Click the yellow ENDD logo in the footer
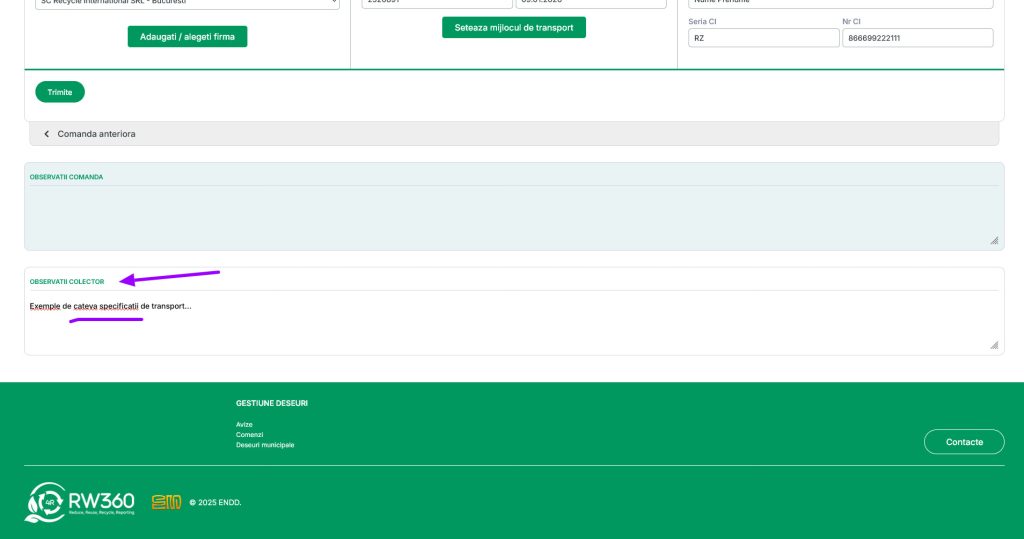The width and height of the screenshot is (1024, 539). 166,502
